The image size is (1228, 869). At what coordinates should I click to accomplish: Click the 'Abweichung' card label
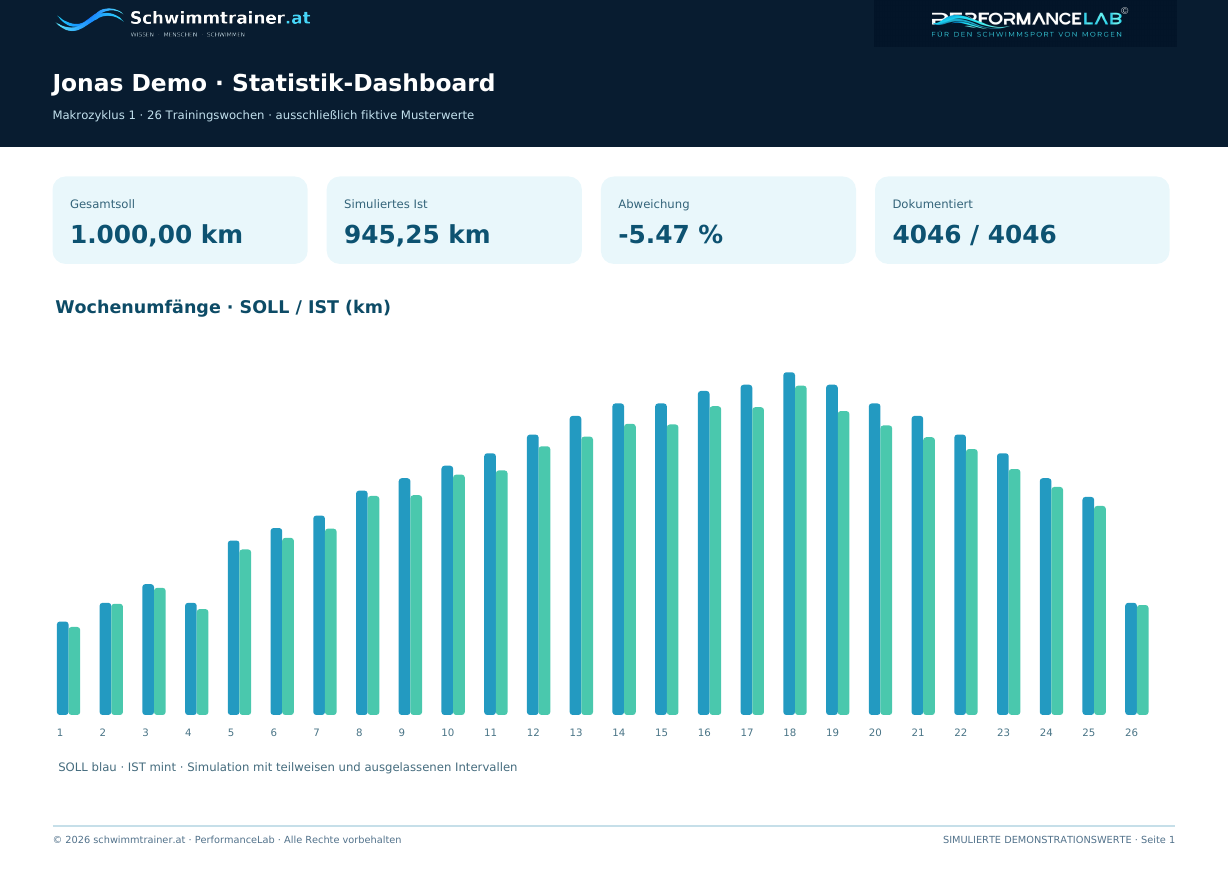(x=654, y=204)
